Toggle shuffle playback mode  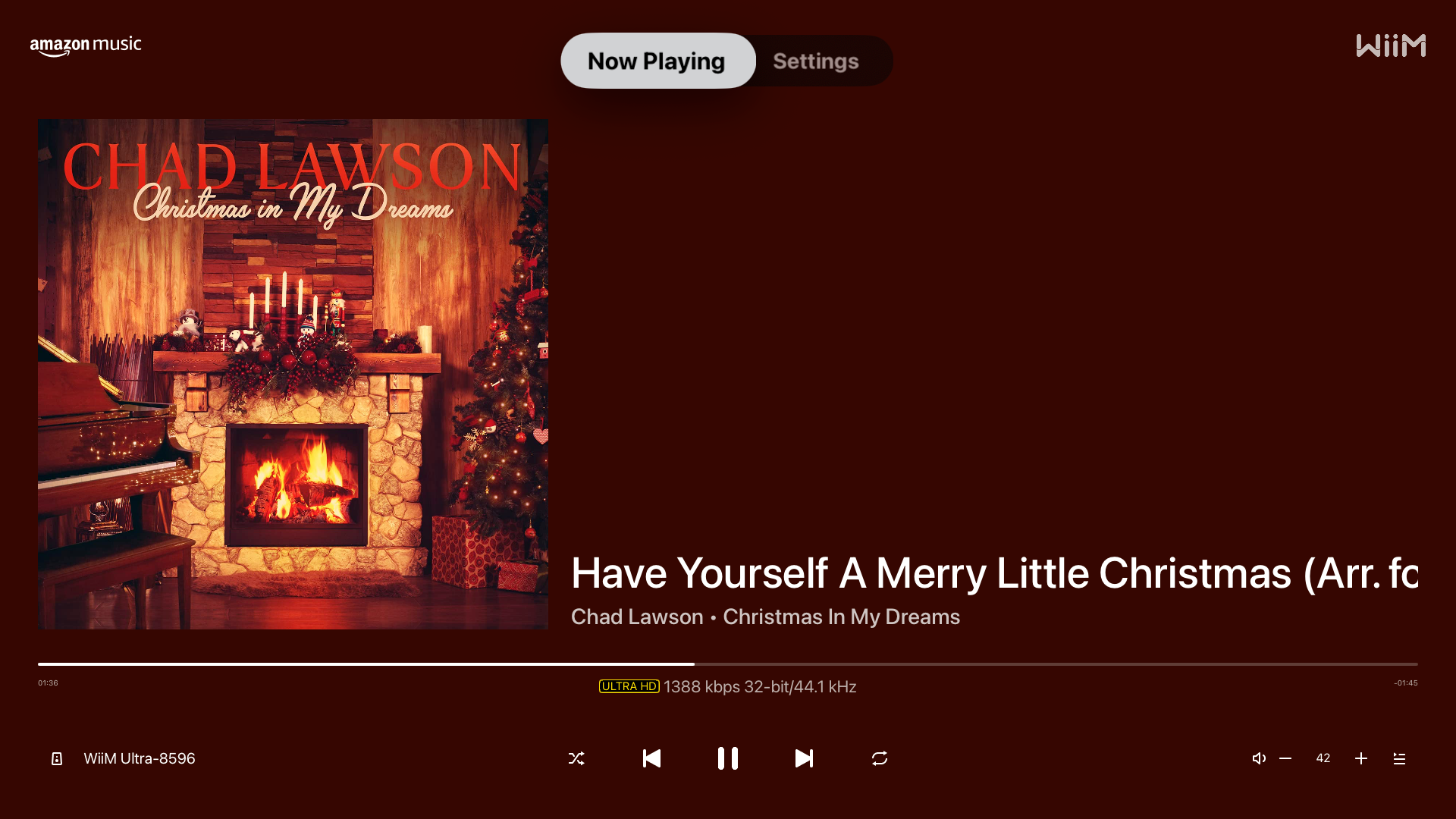tap(576, 758)
